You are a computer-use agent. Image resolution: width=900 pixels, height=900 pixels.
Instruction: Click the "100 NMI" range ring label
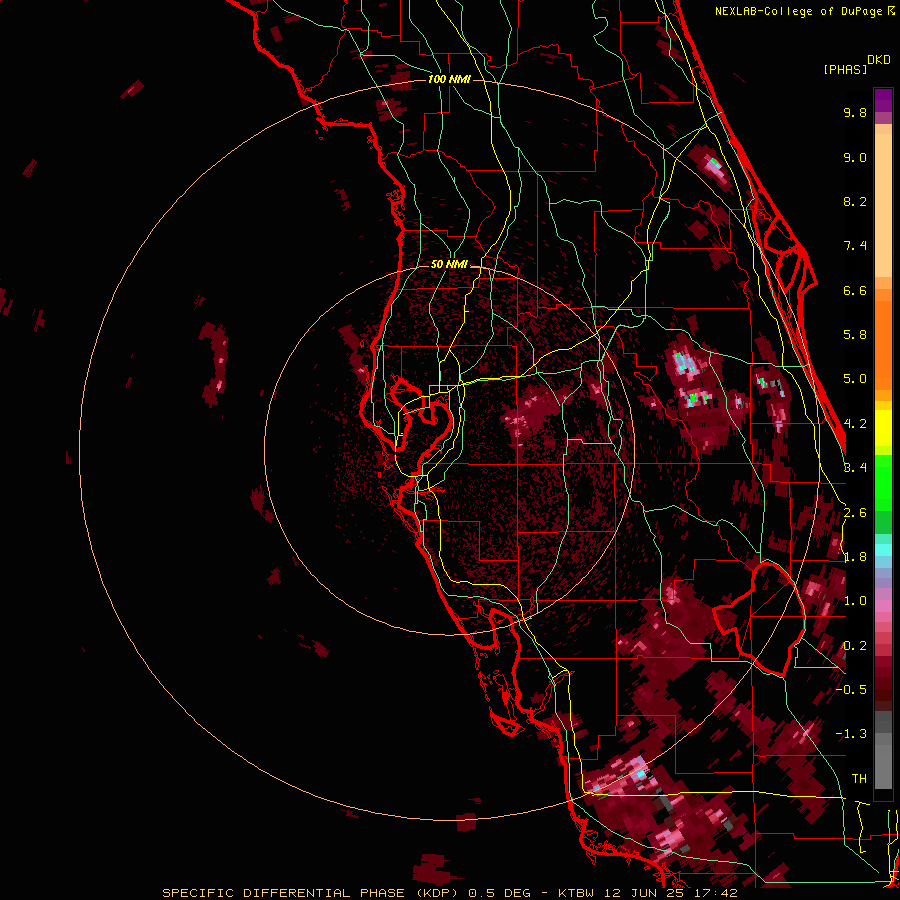click(449, 79)
